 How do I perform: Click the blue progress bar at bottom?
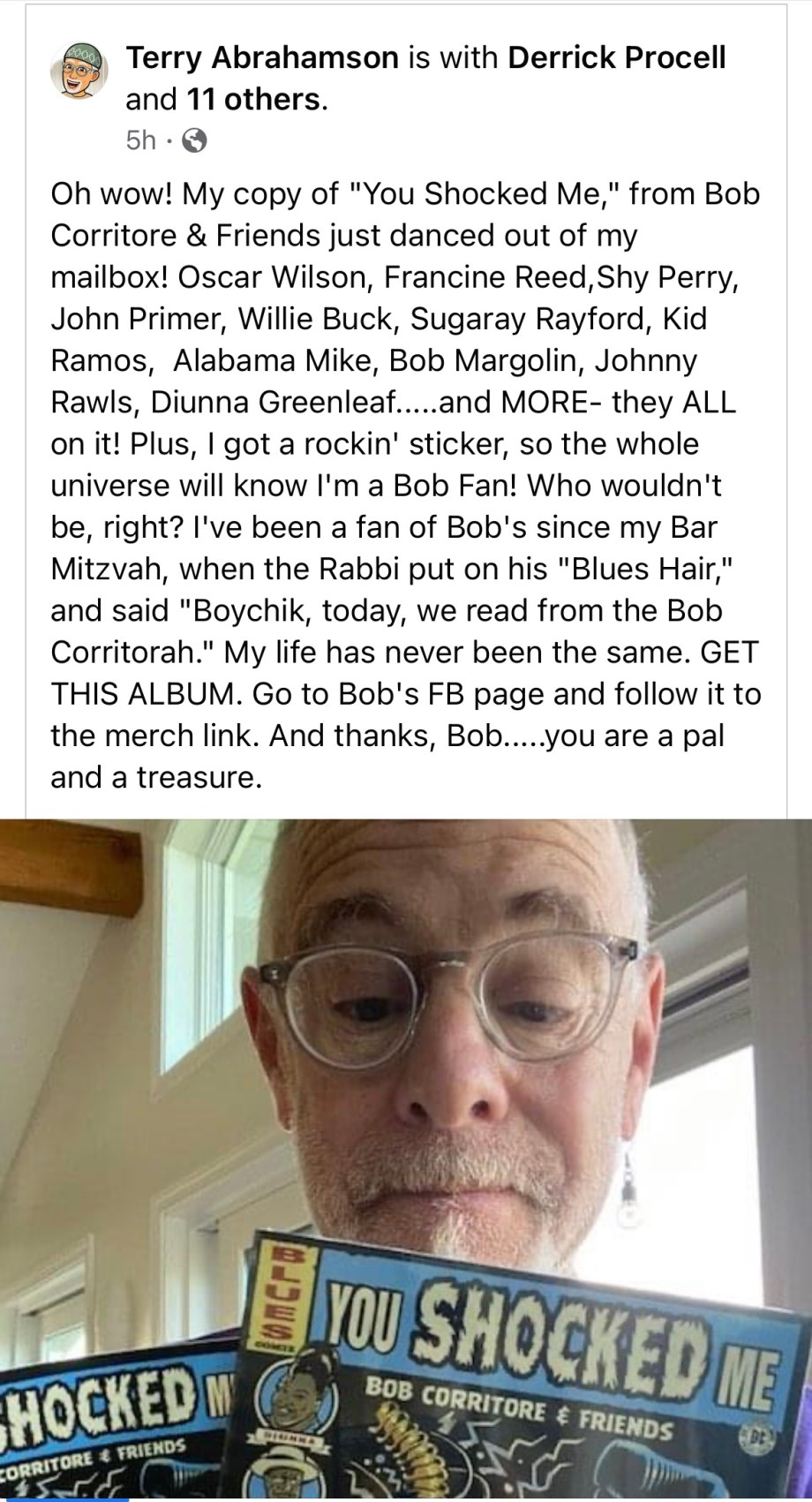tap(64, 1499)
